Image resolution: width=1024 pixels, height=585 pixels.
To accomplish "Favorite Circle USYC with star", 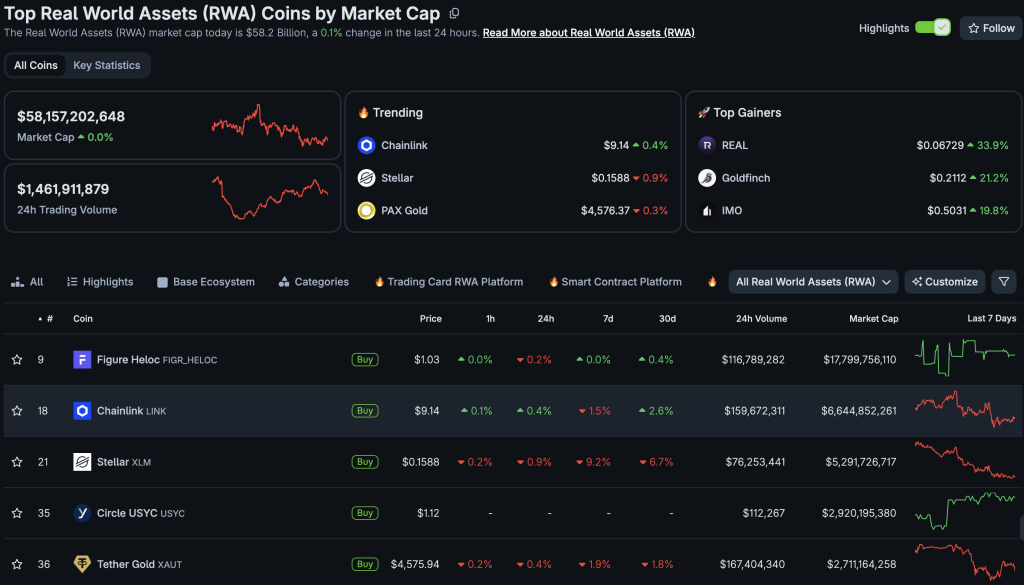I will tap(18, 513).
